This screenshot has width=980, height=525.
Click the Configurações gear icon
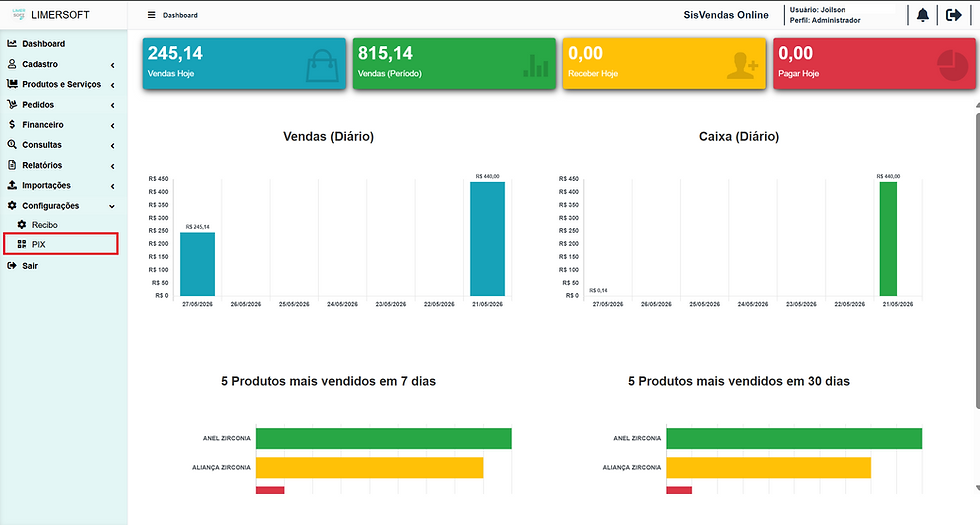pyautogui.click(x=12, y=205)
